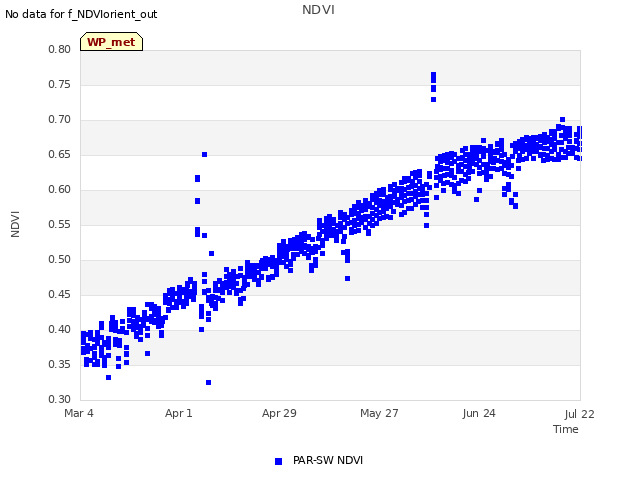This screenshot has height=480, width=640.
Task: Click the 0.75 y-axis tick label
Action: (x=60, y=84)
